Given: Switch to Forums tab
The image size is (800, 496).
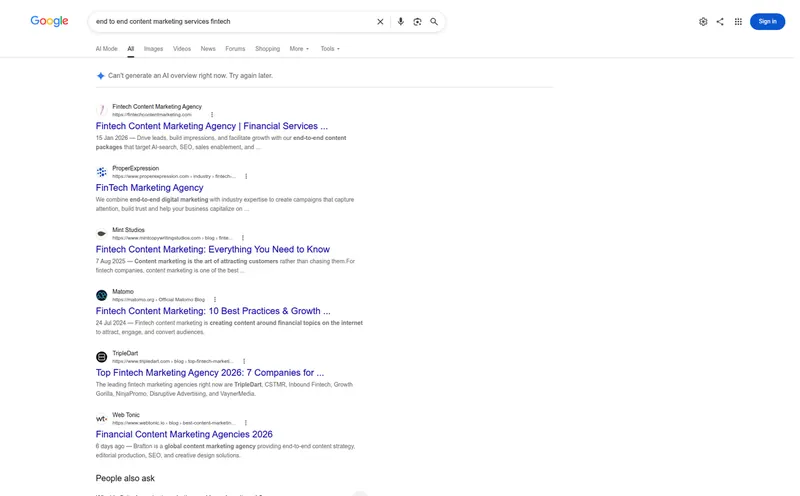Looking at the screenshot, I should 235,49.
